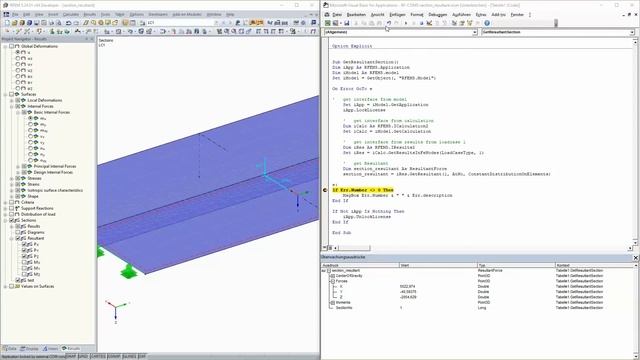
Task: Toggle Support Reactions checkbox
Action: [11, 208]
